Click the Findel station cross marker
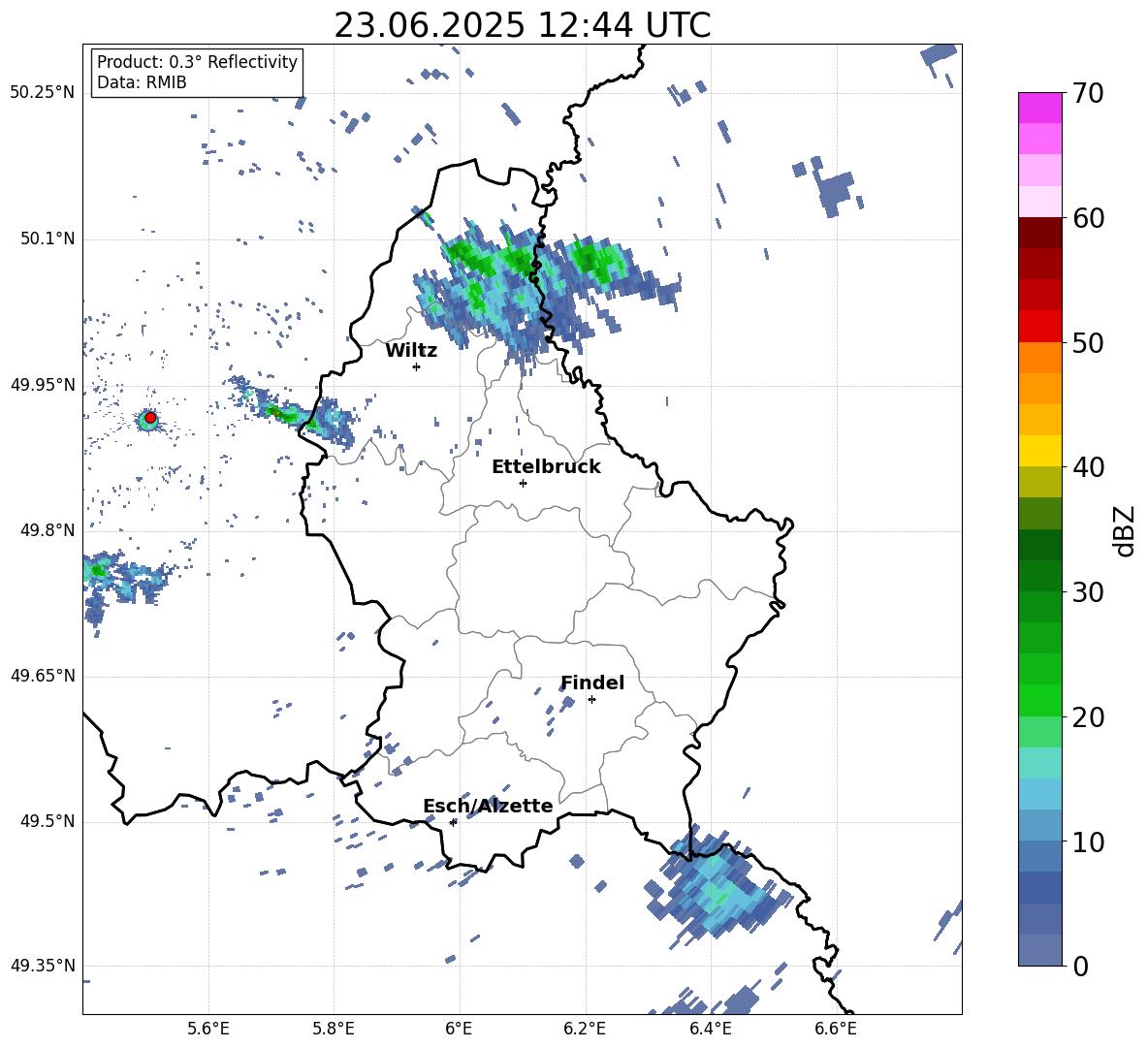The image size is (1148, 1048). (x=591, y=700)
